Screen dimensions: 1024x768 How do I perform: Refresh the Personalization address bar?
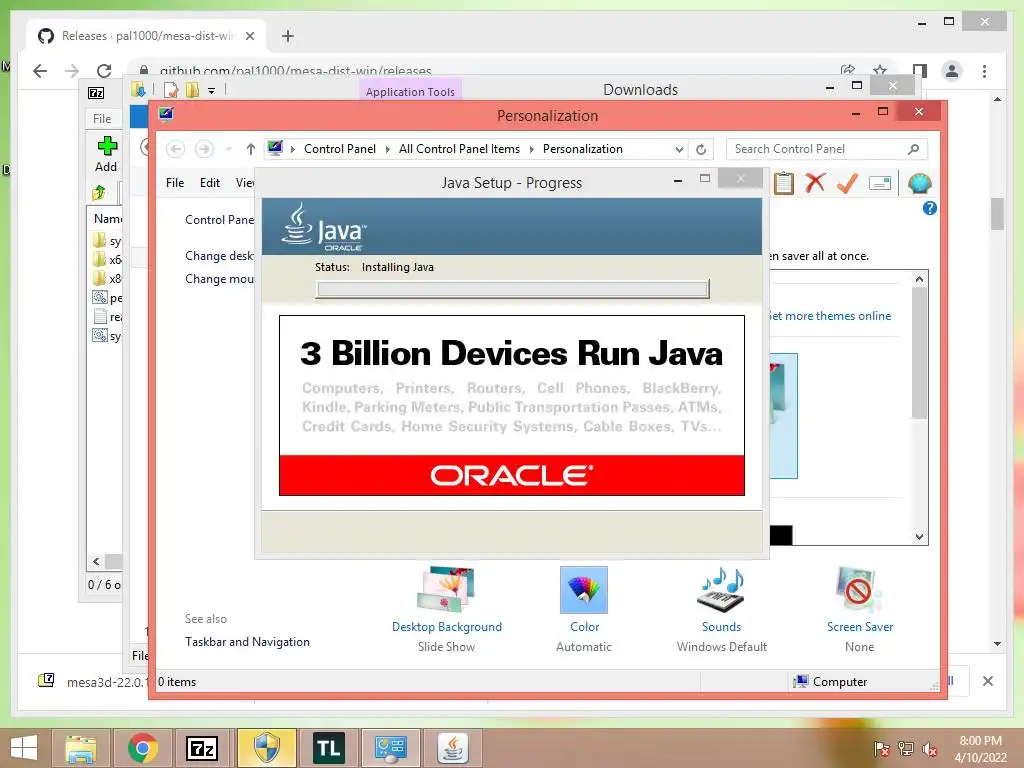[x=701, y=150]
